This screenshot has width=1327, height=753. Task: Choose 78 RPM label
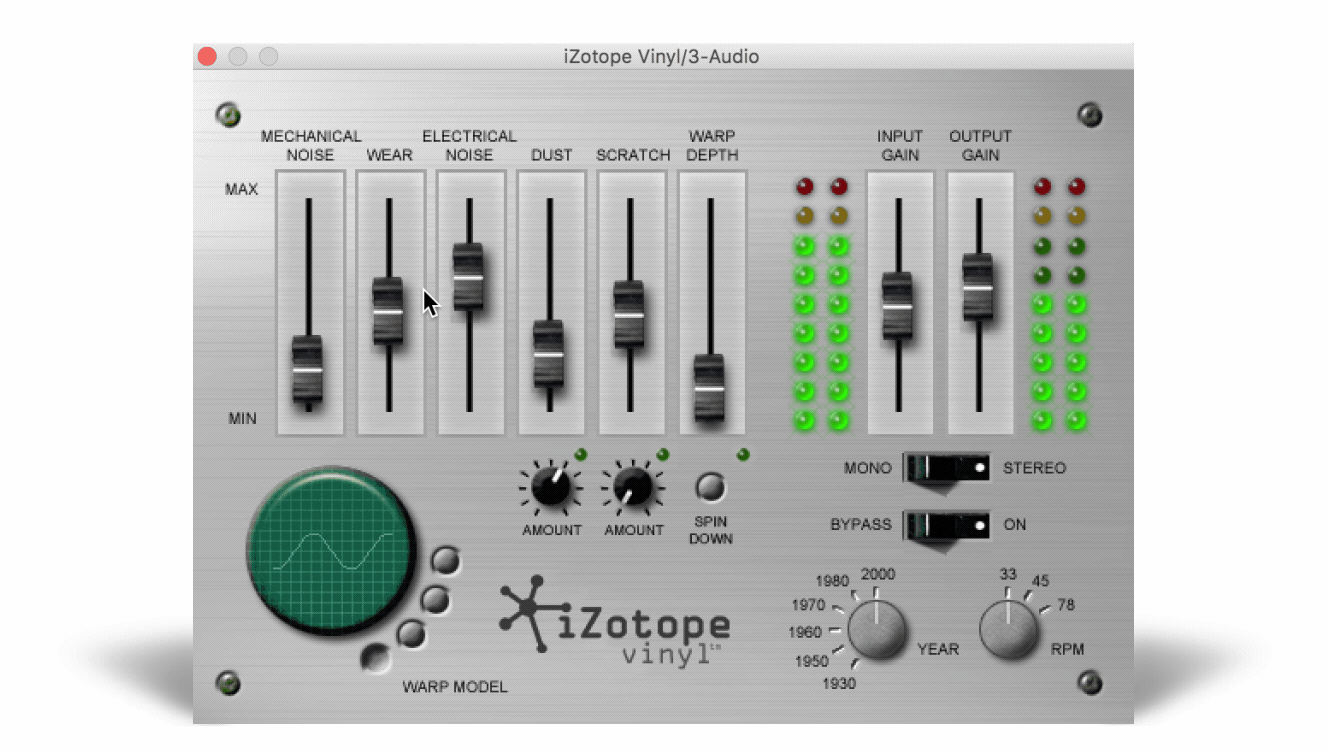pyautogui.click(x=1065, y=605)
